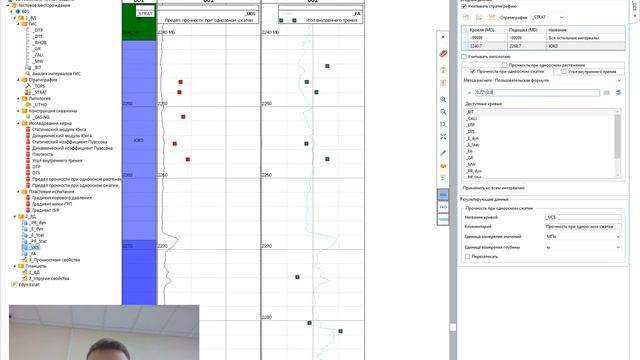Enable Прочность при одноосном растяжении checkbox
The width and height of the screenshot is (640, 360).
tap(504, 65)
